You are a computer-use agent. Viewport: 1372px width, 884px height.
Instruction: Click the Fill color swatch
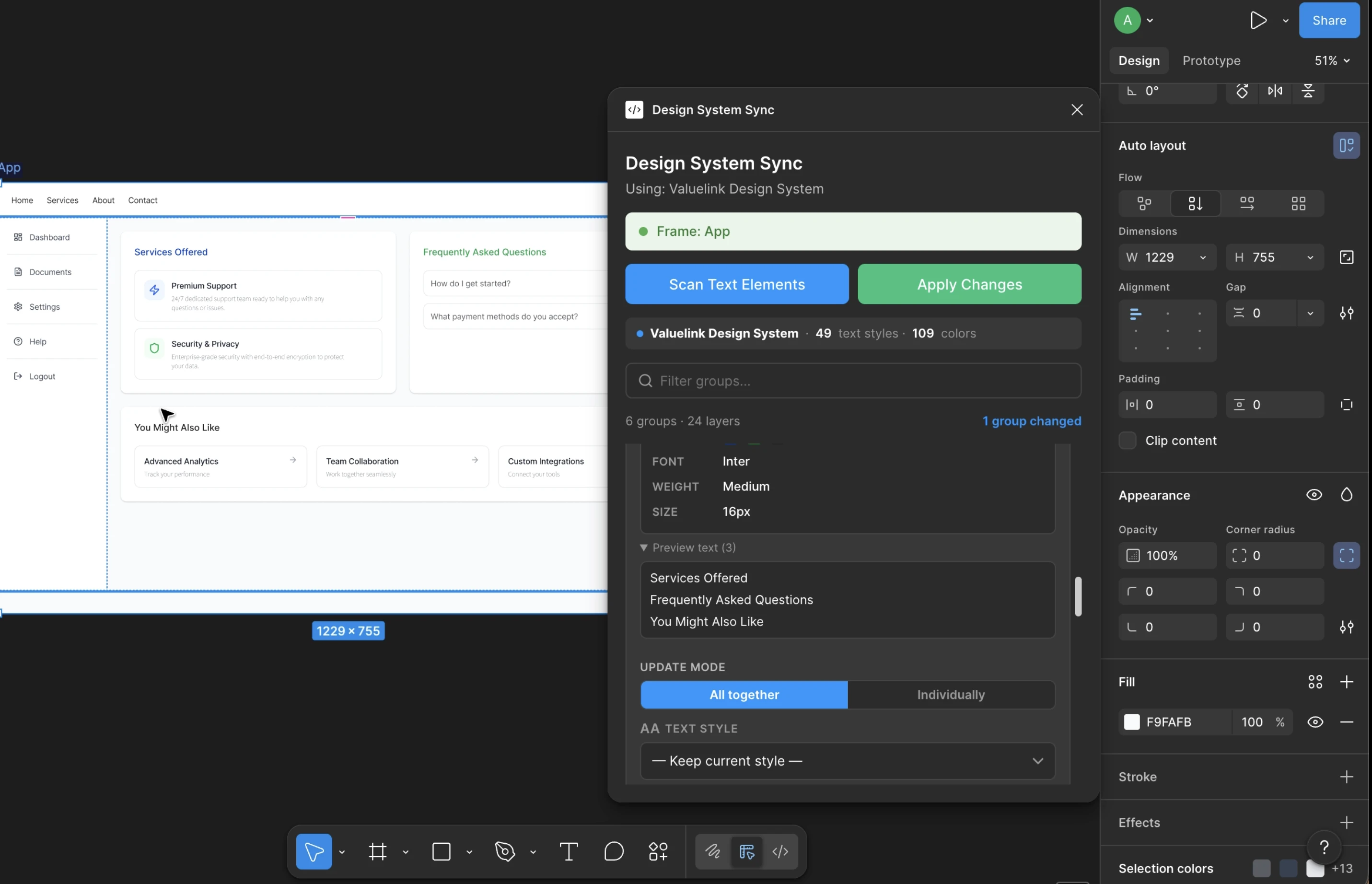point(1131,721)
